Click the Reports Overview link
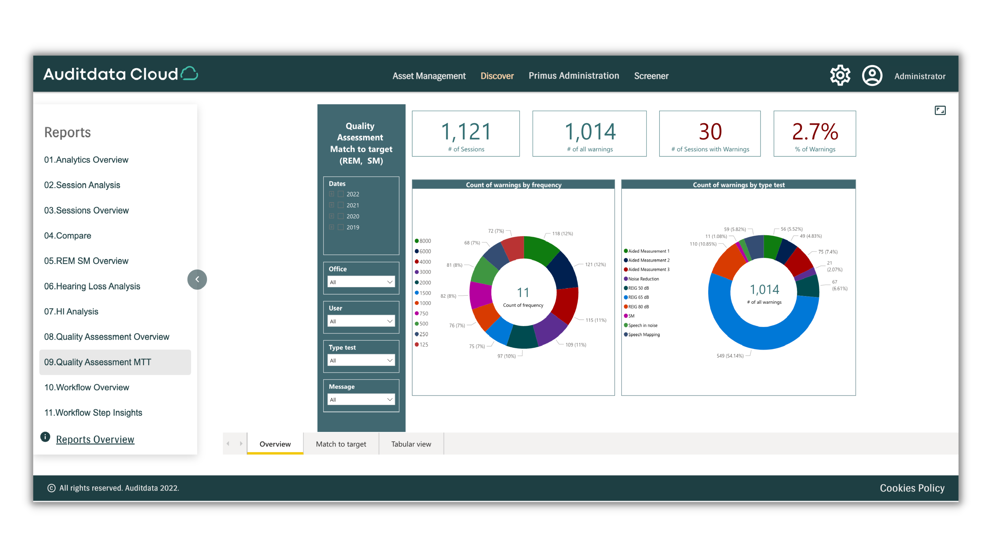Viewport: 992px width, 558px height. click(x=95, y=439)
